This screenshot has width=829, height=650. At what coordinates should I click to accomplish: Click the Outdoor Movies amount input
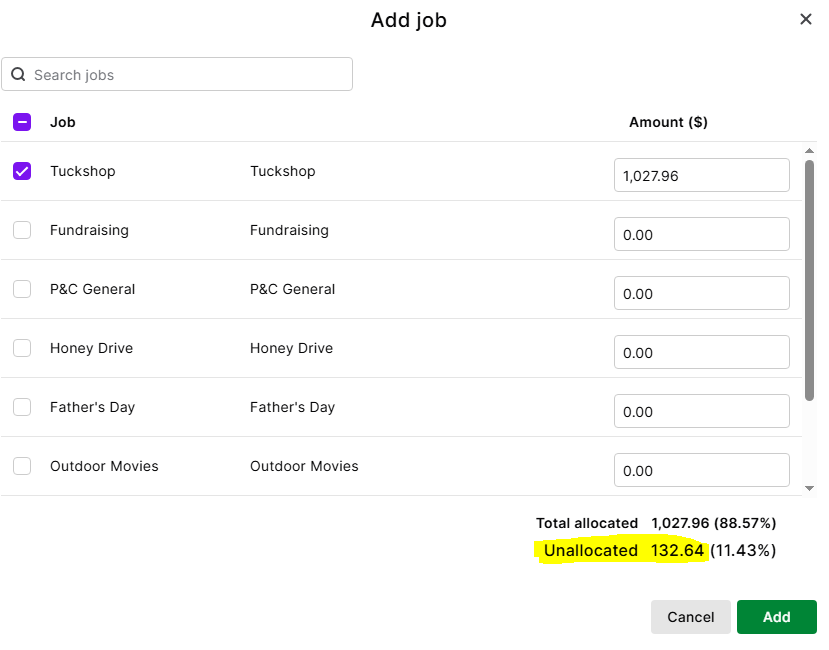point(701,470)
